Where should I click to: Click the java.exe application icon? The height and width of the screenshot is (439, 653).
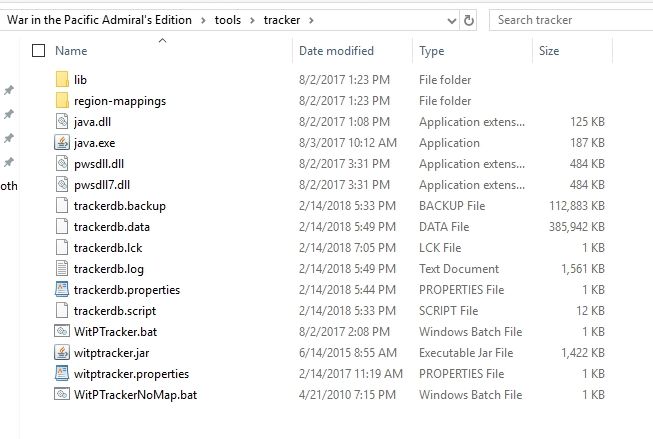(62, 142)
